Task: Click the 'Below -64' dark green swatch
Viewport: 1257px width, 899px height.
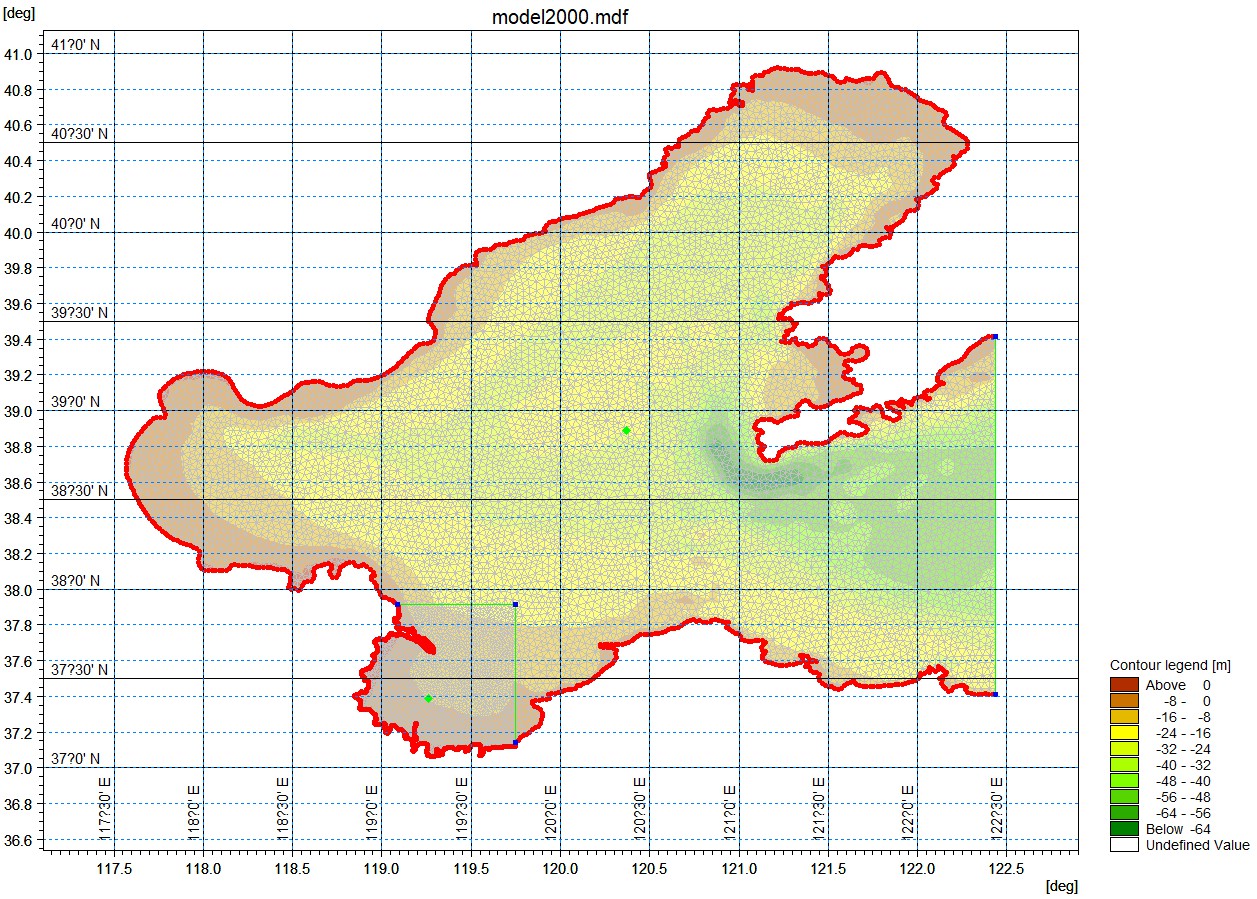Action: 1124,829
